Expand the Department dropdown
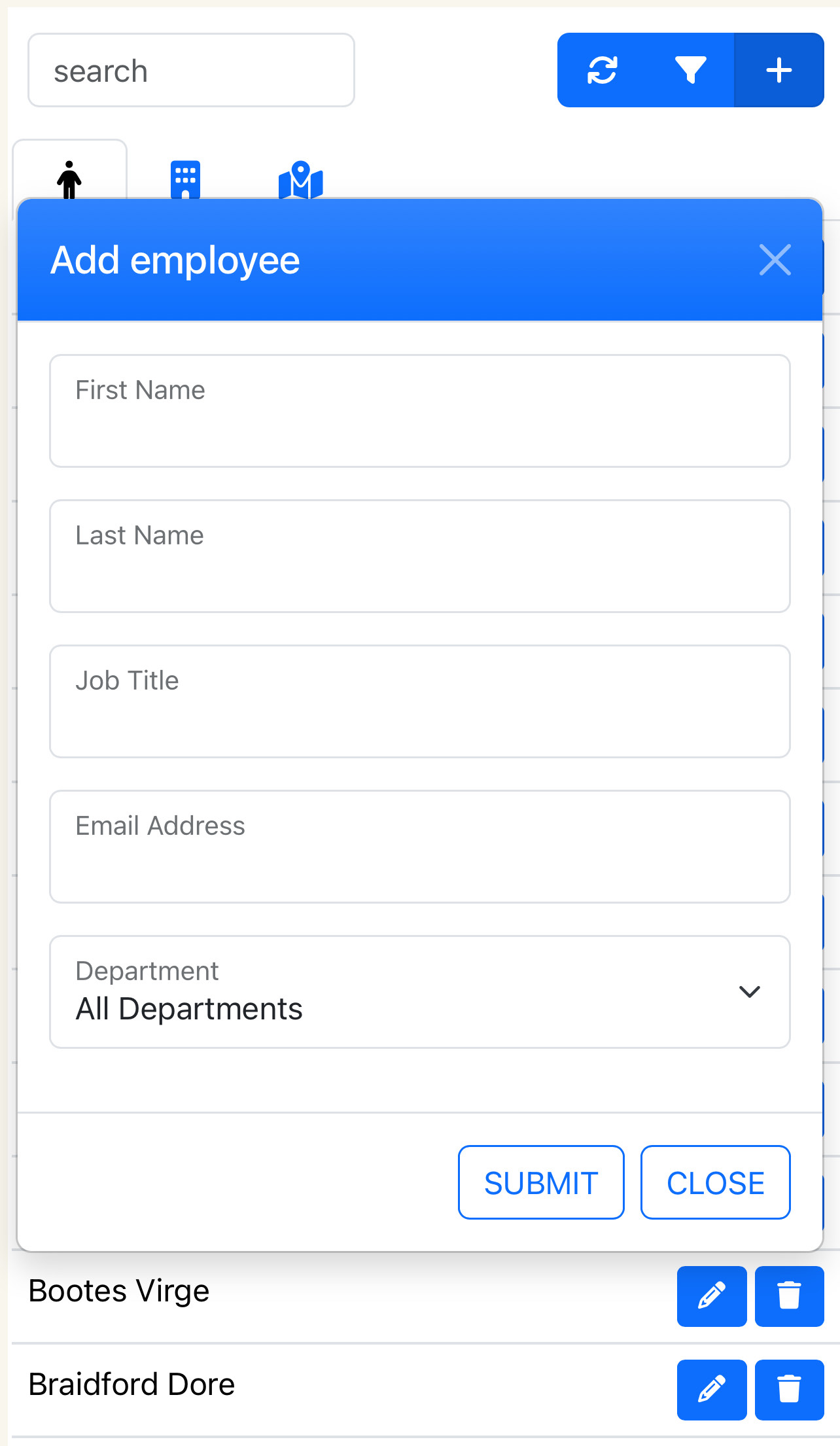Screen dimensions: 840x1446 (419, 992)
